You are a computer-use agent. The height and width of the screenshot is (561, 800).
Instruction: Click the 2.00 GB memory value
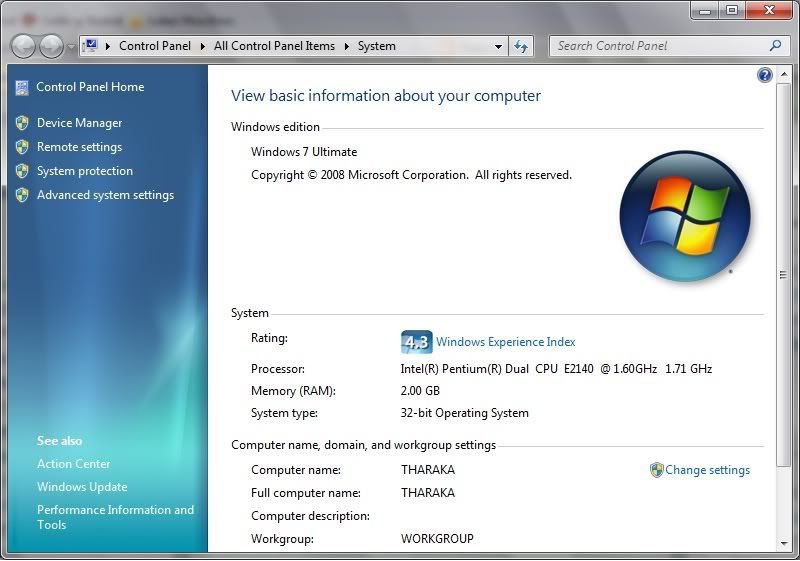(x=420, y=391)
